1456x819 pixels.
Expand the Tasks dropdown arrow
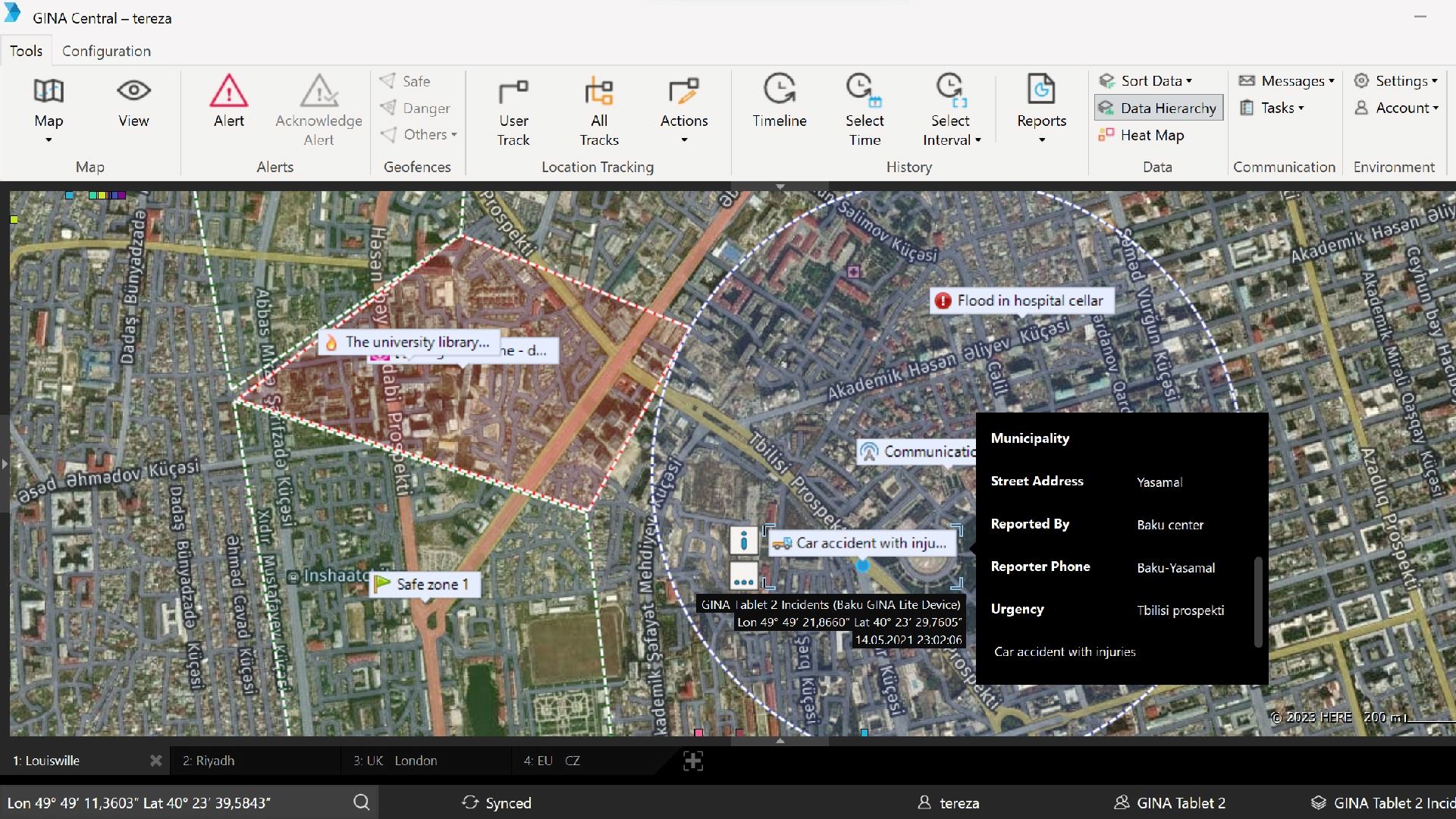click(1301, 108)
